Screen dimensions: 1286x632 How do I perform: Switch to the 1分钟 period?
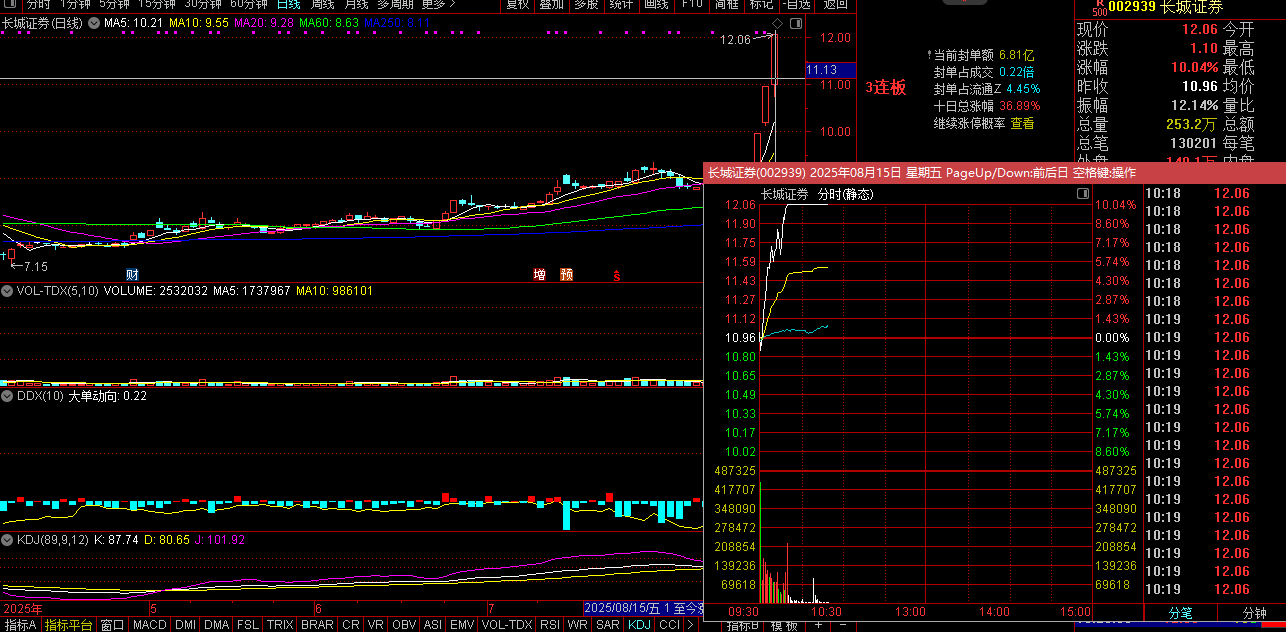[75, 4]
